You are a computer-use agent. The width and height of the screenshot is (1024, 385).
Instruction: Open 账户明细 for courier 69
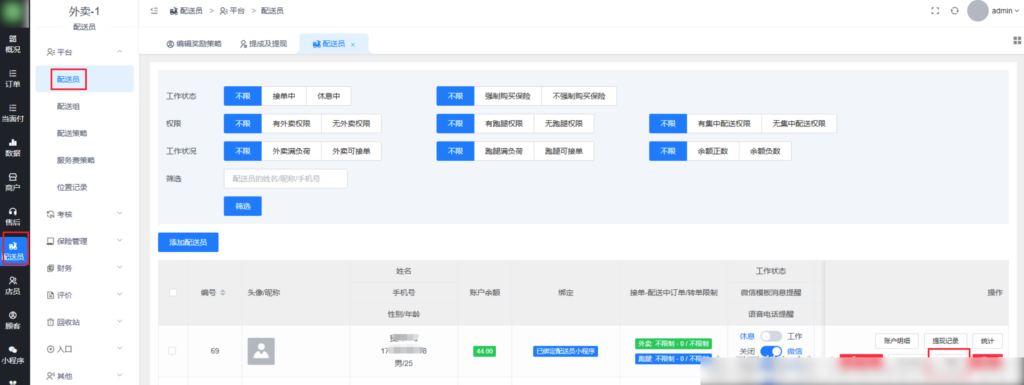tap(897, 341)
